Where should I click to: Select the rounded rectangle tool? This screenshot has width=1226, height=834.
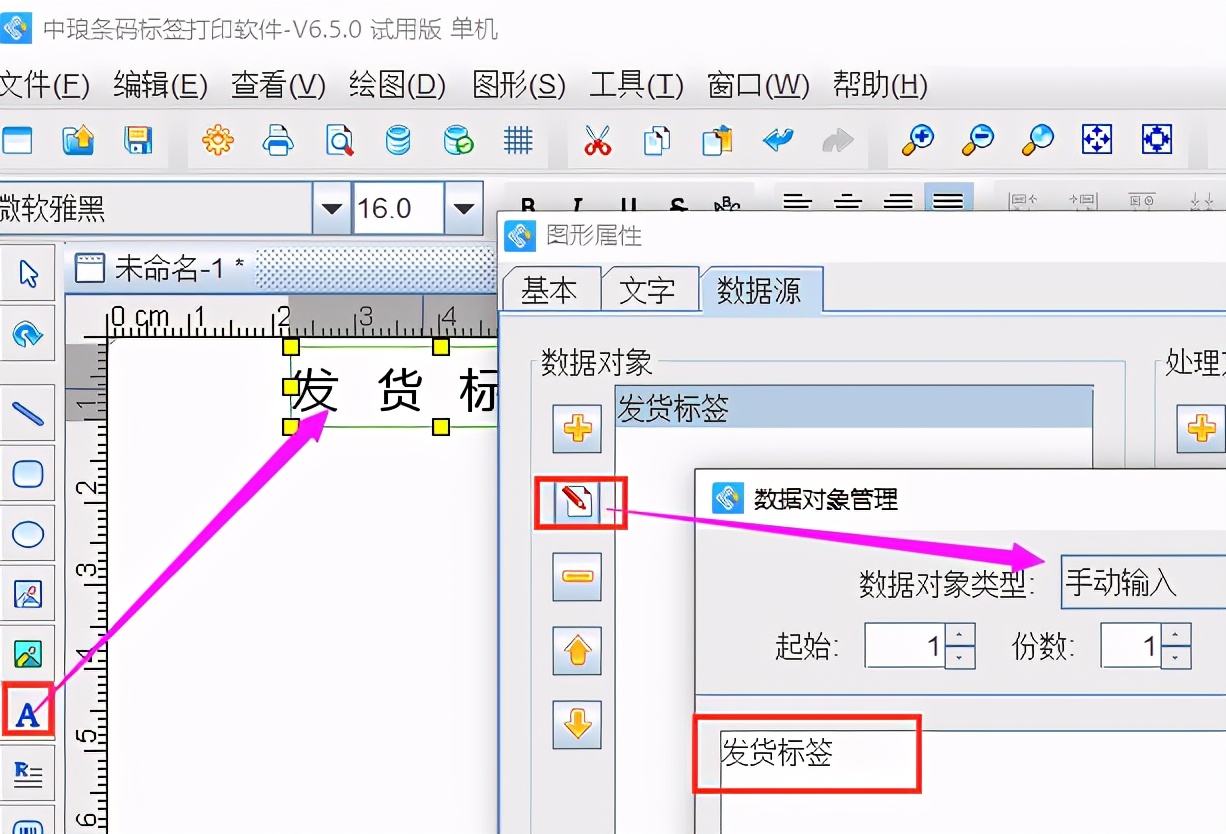coord(28,472)
